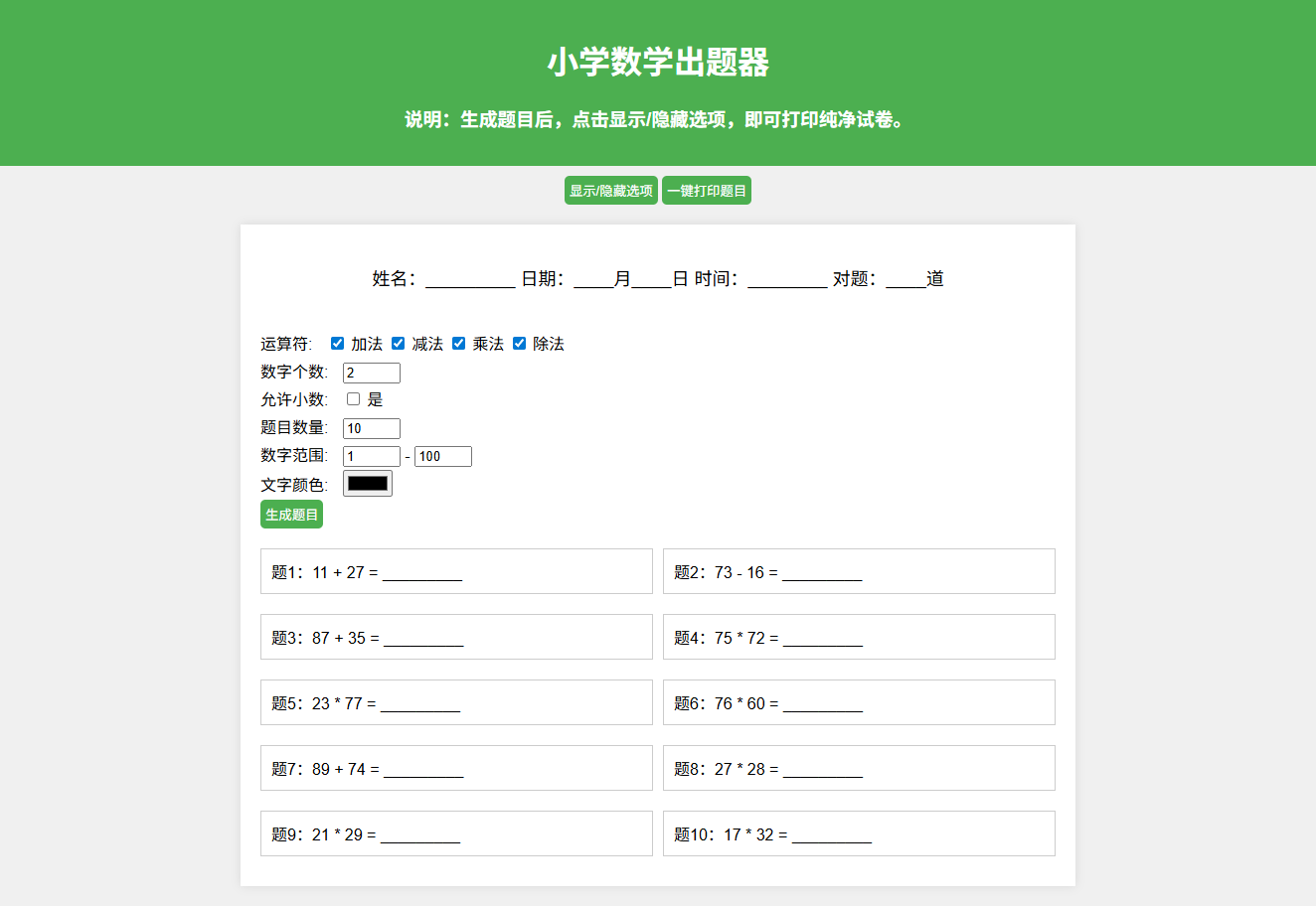Toggle the 乘法 checkbox off

458,343
